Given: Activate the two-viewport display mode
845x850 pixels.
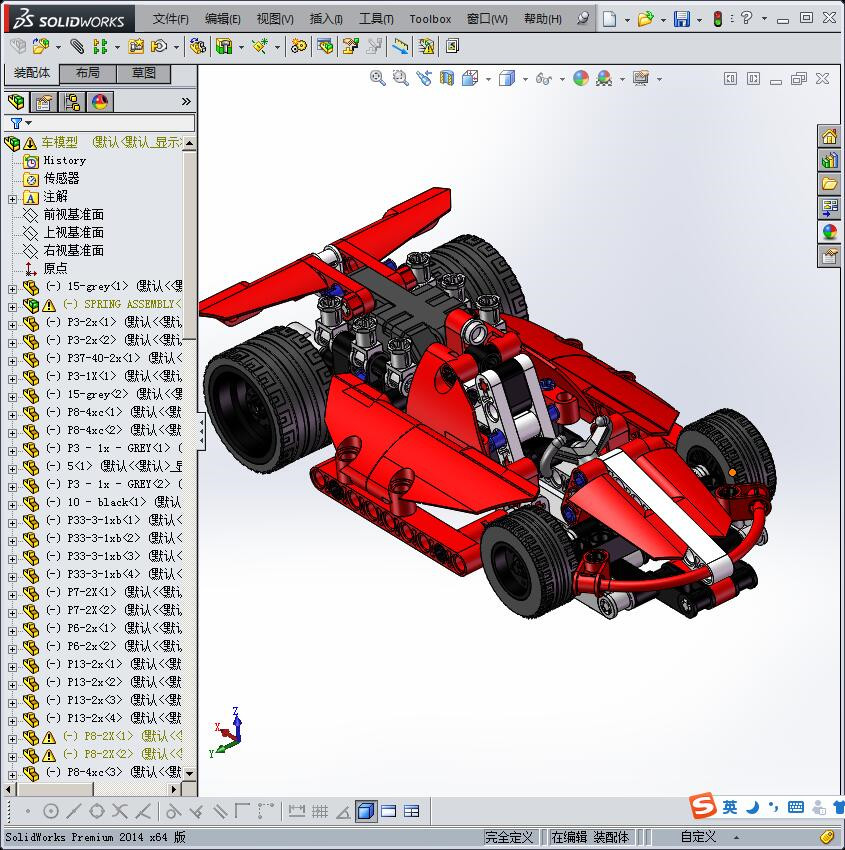Looking at the screenshot, I should tap(389, 811).
